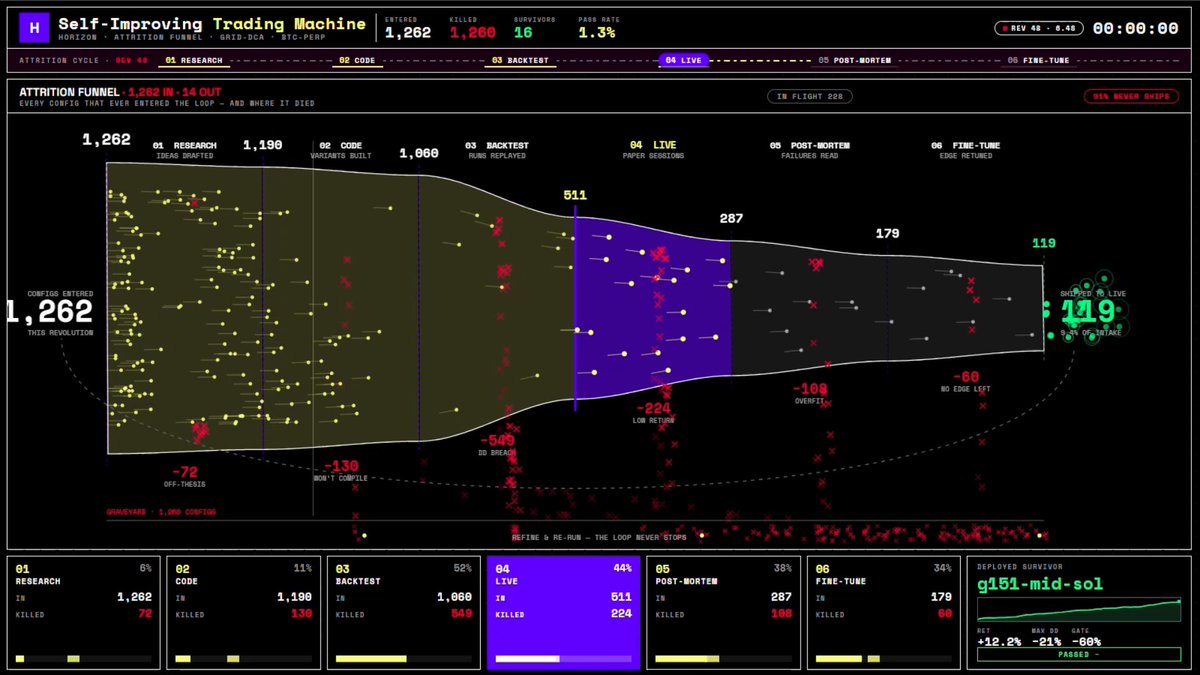
Task: Click the 00:00:00 timer readout
Action: point(1135,28)
